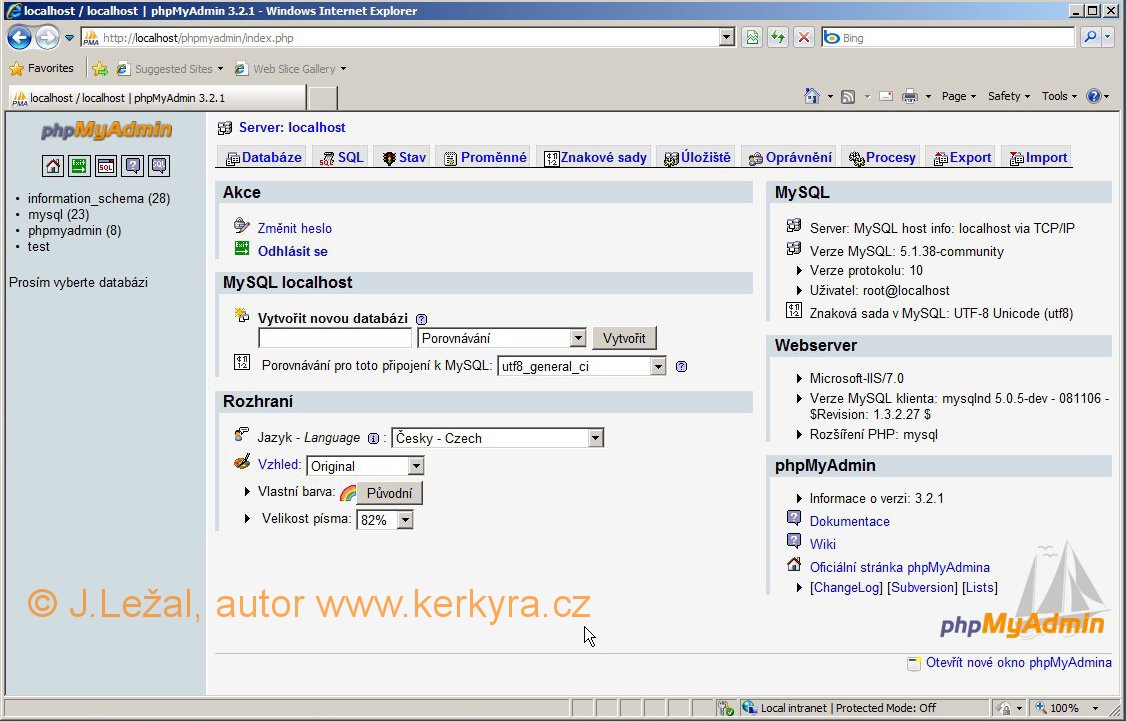Image resolution: width=1126 pixels, height=722 pixels.
Task: Open the SQL query window icon in the sidebar
Action: click(x=106, y=166)
